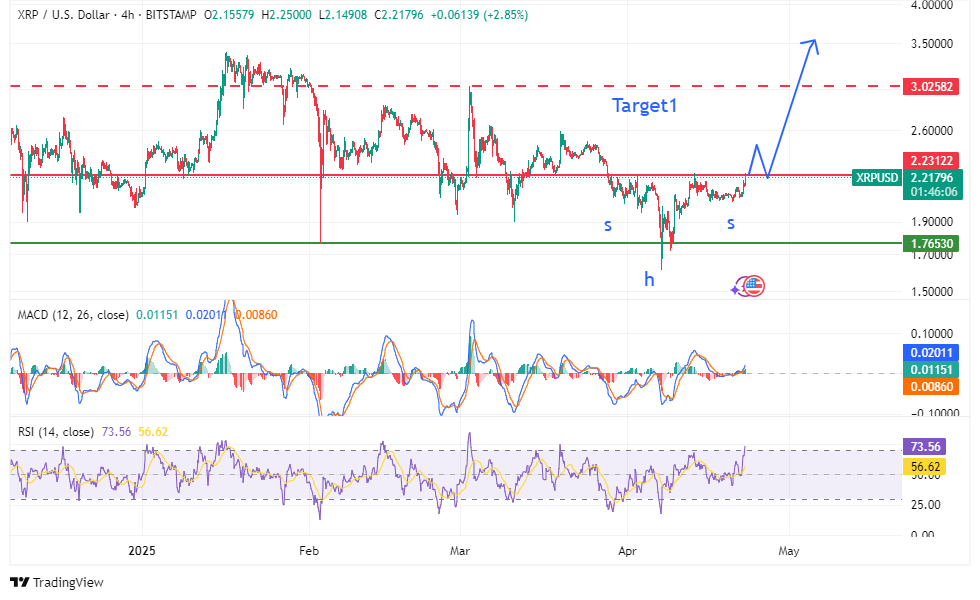Click the XRP / U.S. Dollar symbol title

pos(64,14)
